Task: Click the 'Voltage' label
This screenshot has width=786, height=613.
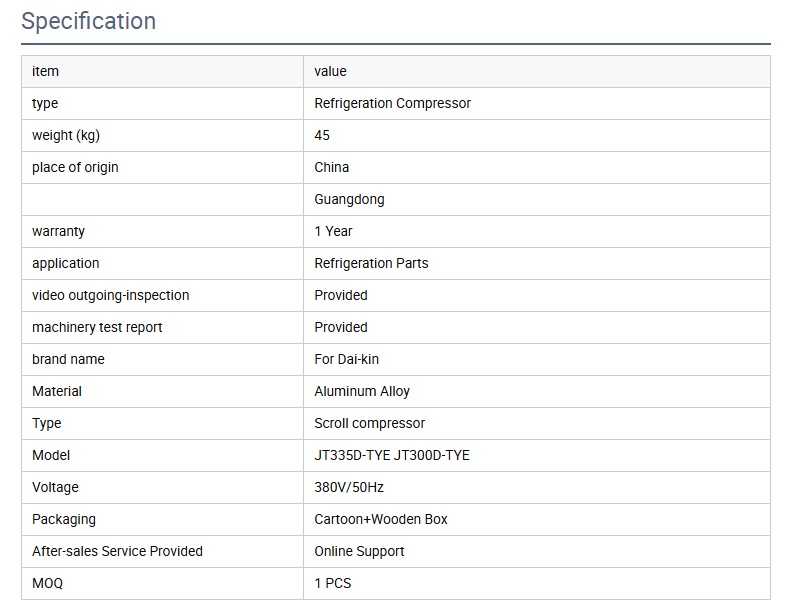Action: pos(55,488)
